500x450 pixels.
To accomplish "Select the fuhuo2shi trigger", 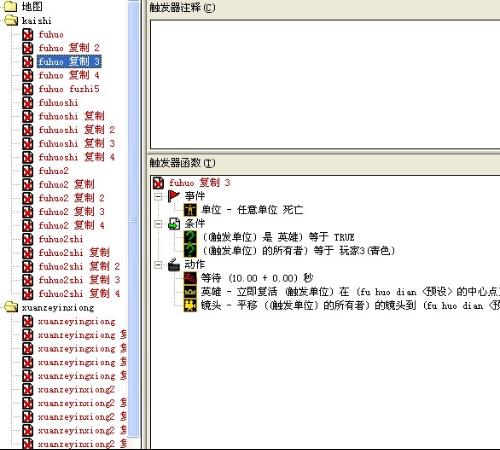I will tap(61, 239).
